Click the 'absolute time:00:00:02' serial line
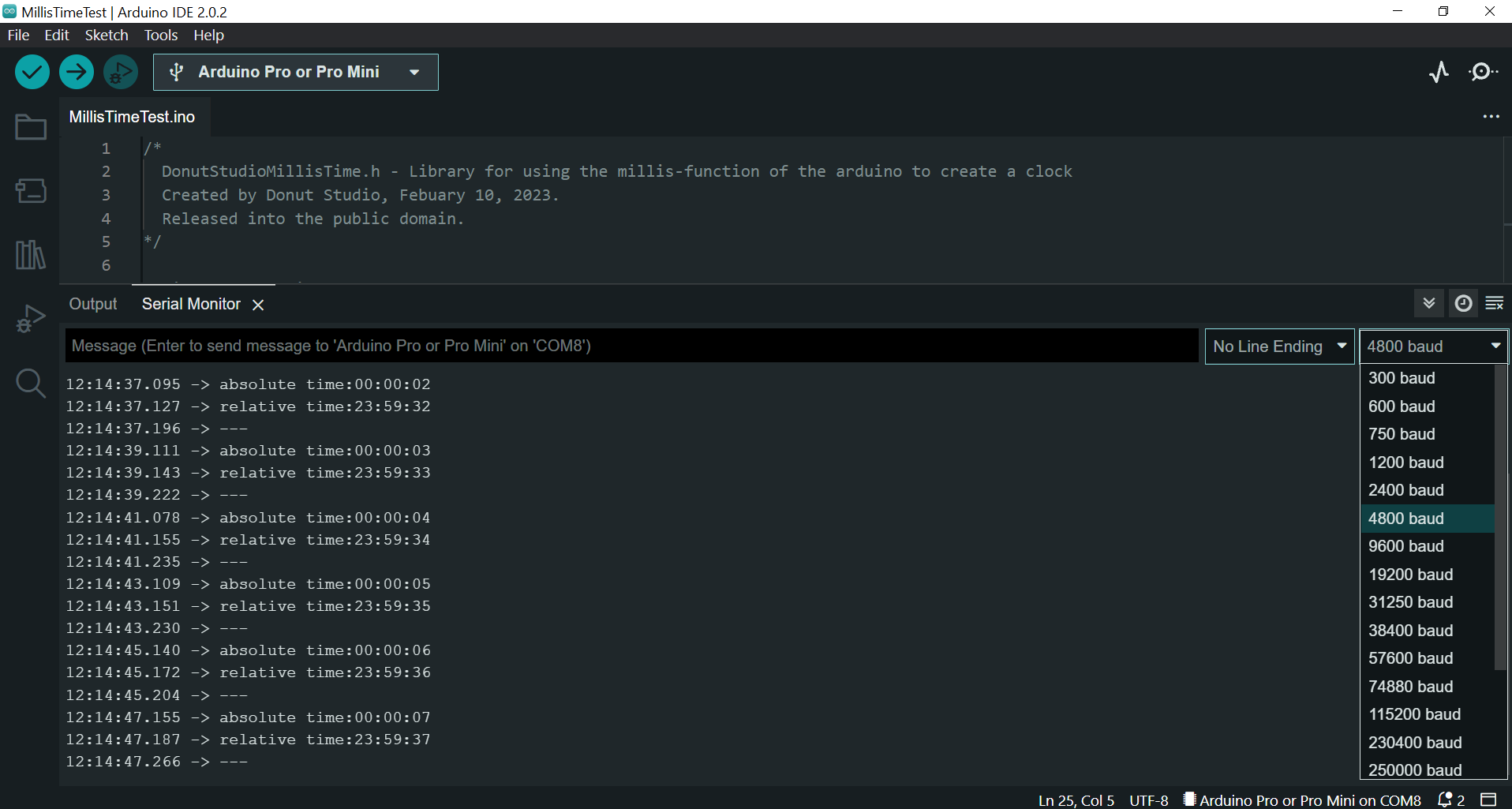 (325, 384)
